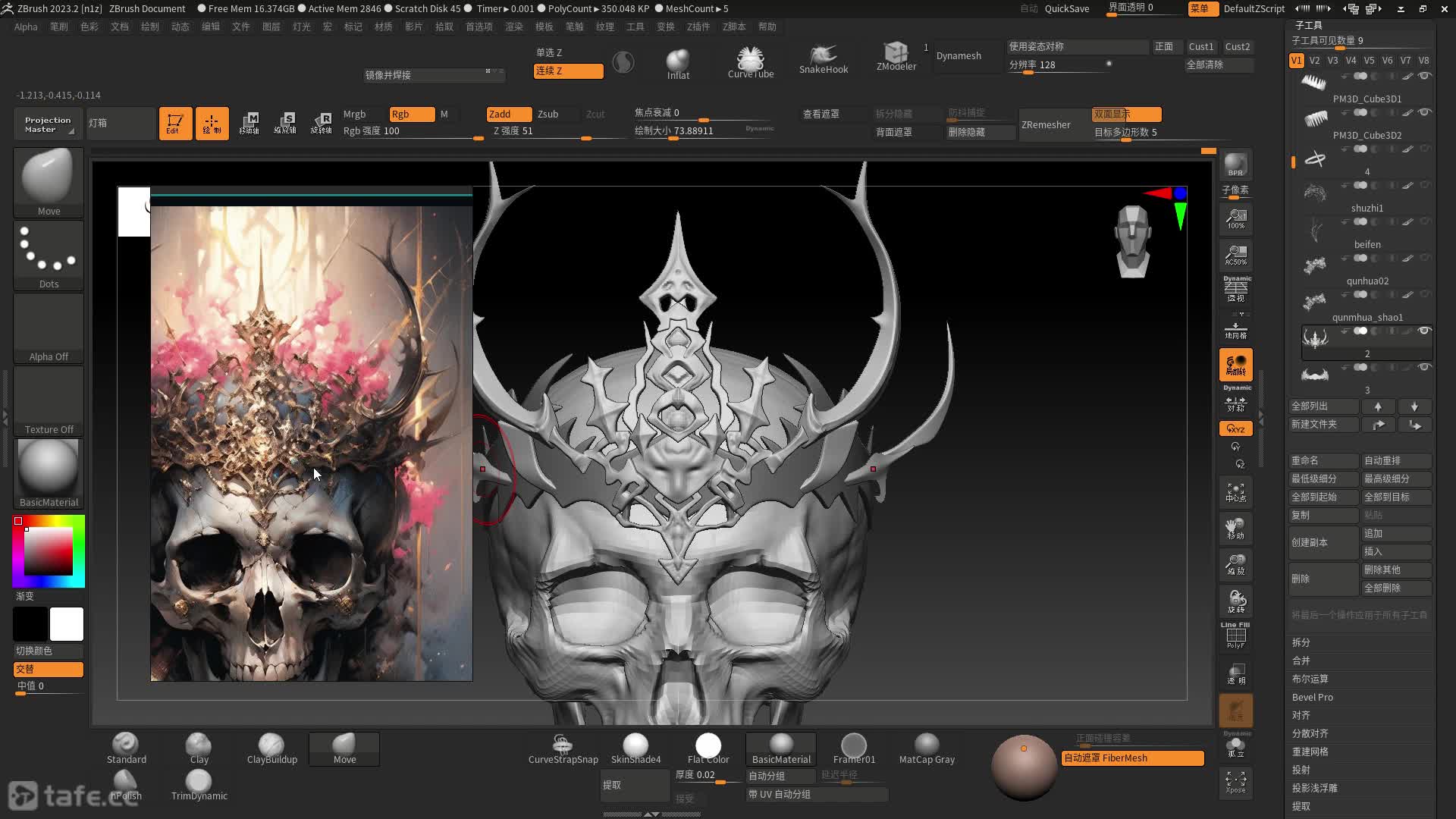
Task: Open the BasicMaterial sphere selector at left
Action: [x=49, y=474]
